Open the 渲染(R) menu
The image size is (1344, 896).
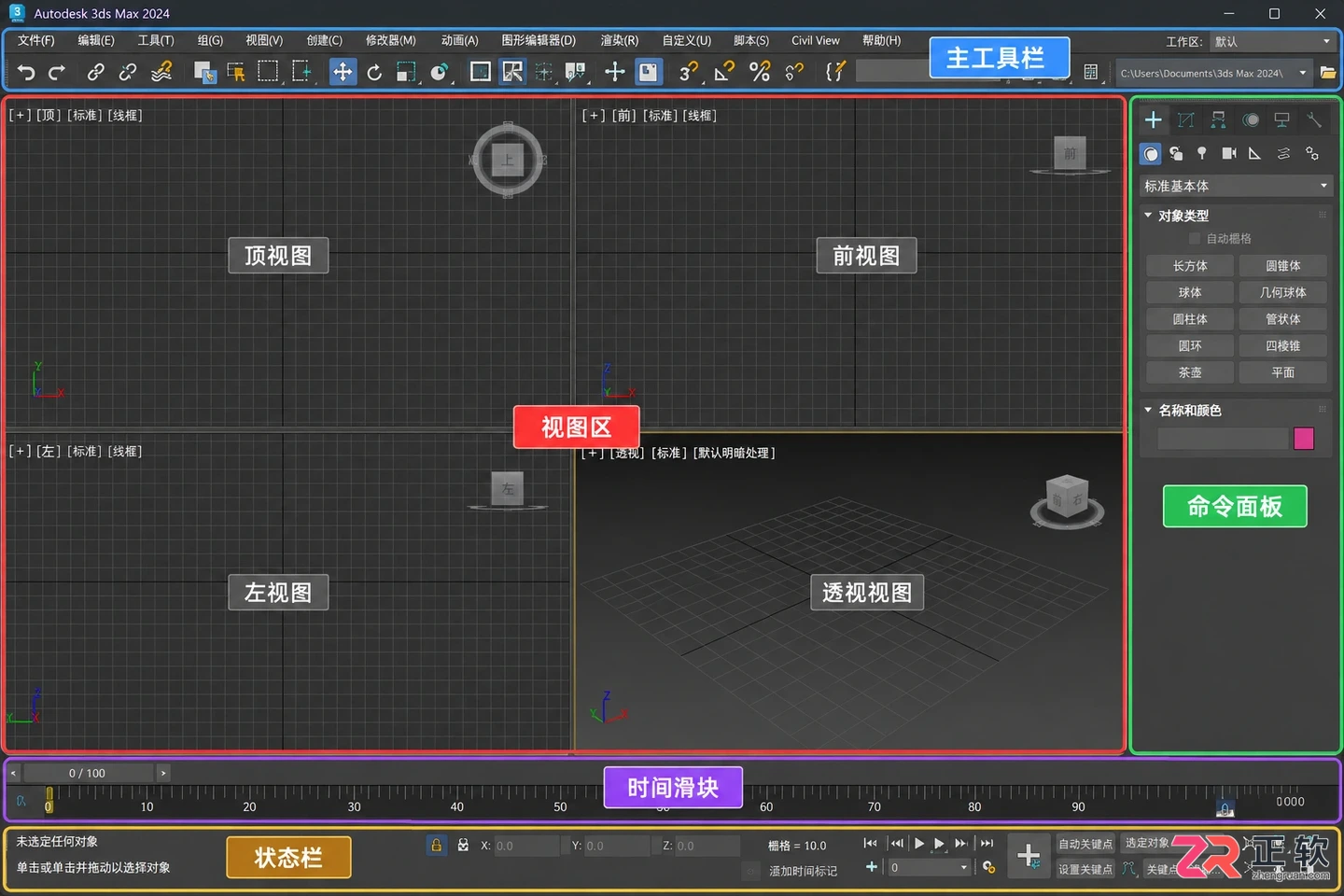point(620,40)
